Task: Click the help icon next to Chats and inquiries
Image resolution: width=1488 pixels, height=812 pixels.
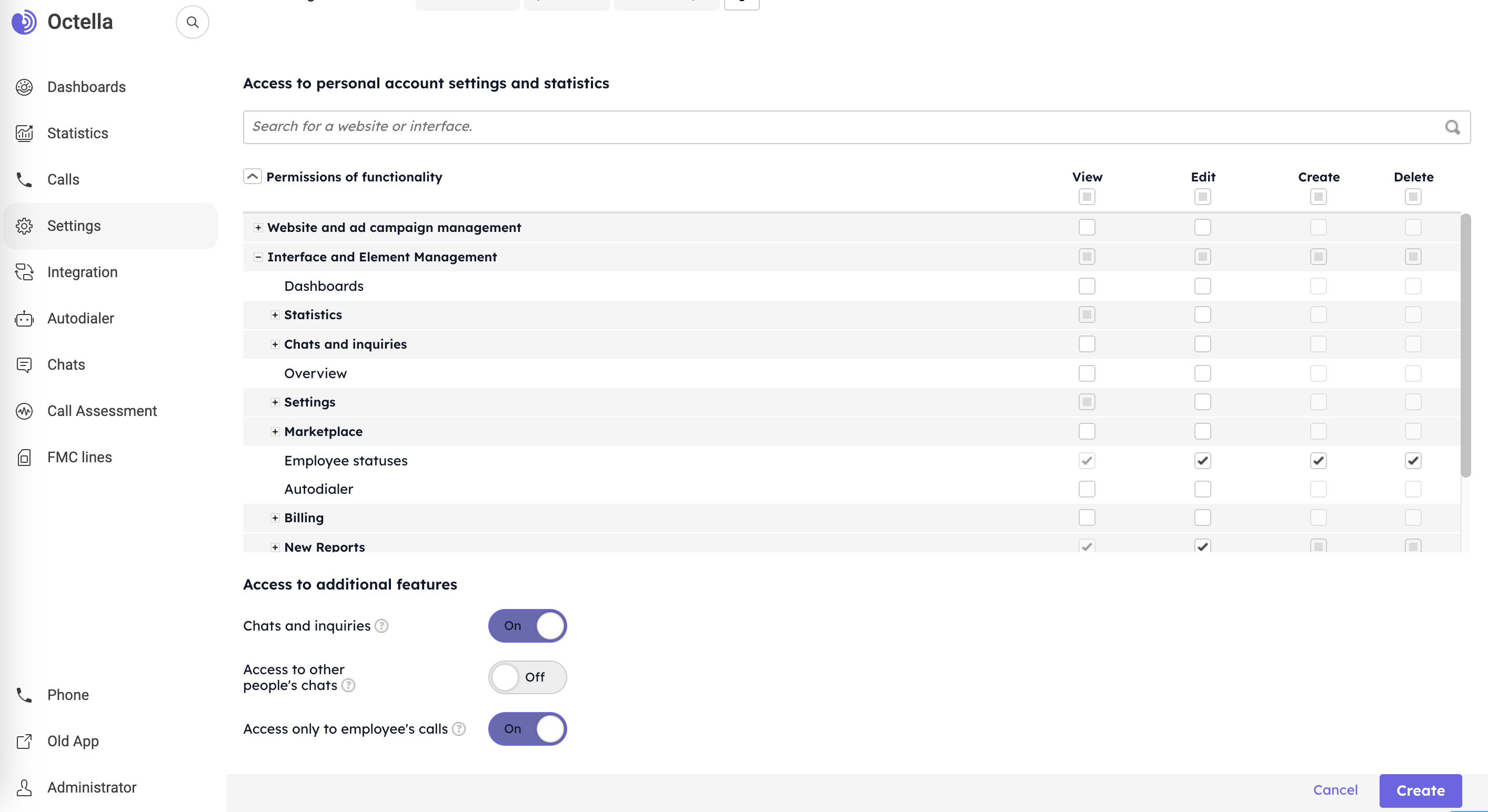Action: point(381,626)
